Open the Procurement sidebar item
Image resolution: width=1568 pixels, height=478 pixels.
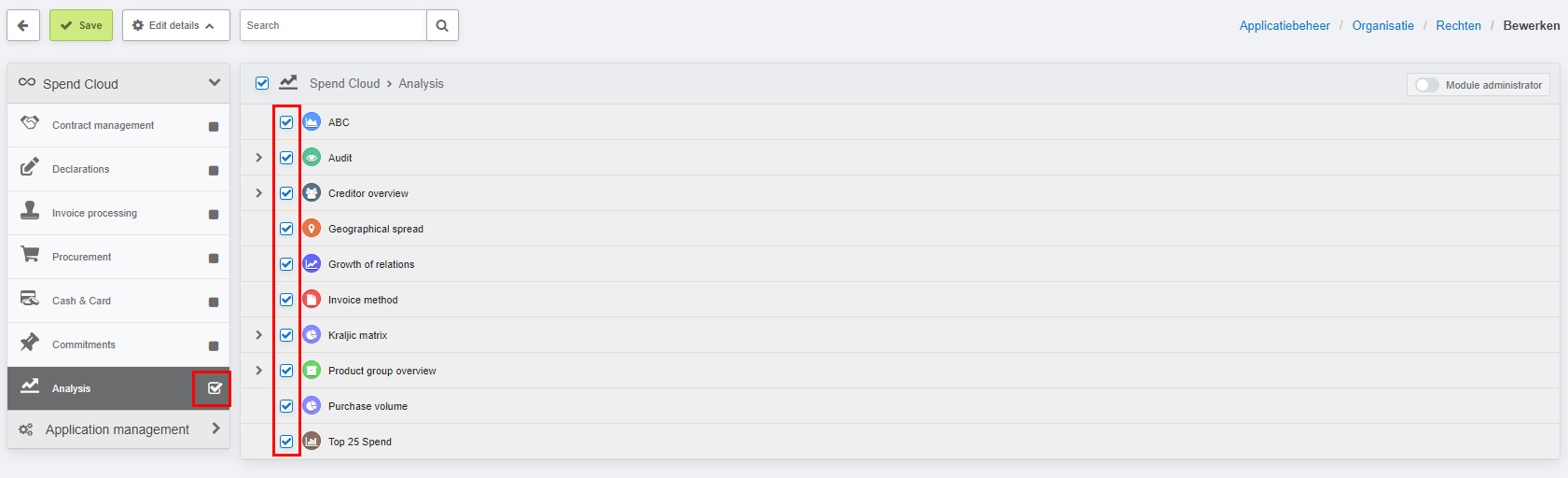point(118,257)
